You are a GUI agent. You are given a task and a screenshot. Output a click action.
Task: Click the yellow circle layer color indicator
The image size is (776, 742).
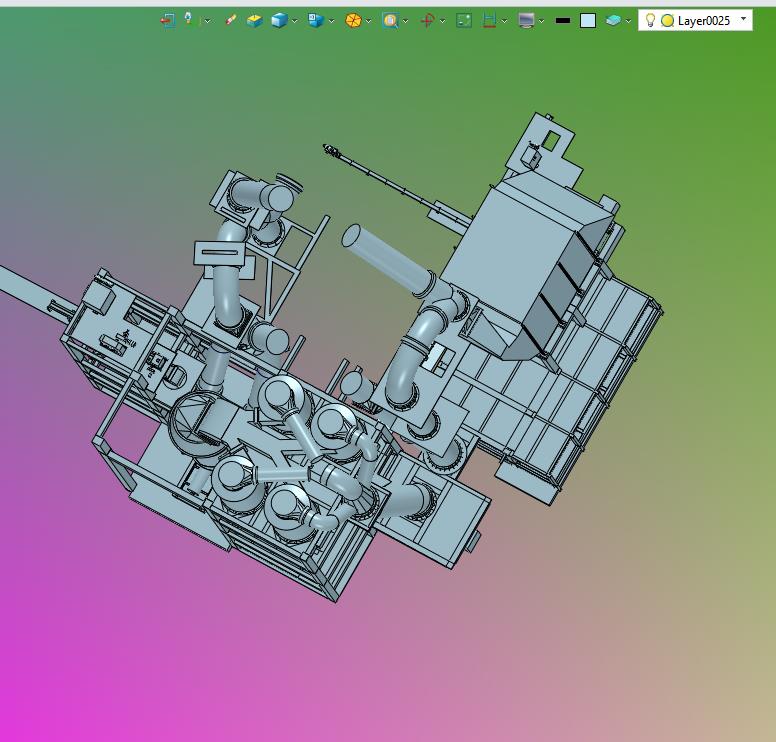[x=668, y=21]
